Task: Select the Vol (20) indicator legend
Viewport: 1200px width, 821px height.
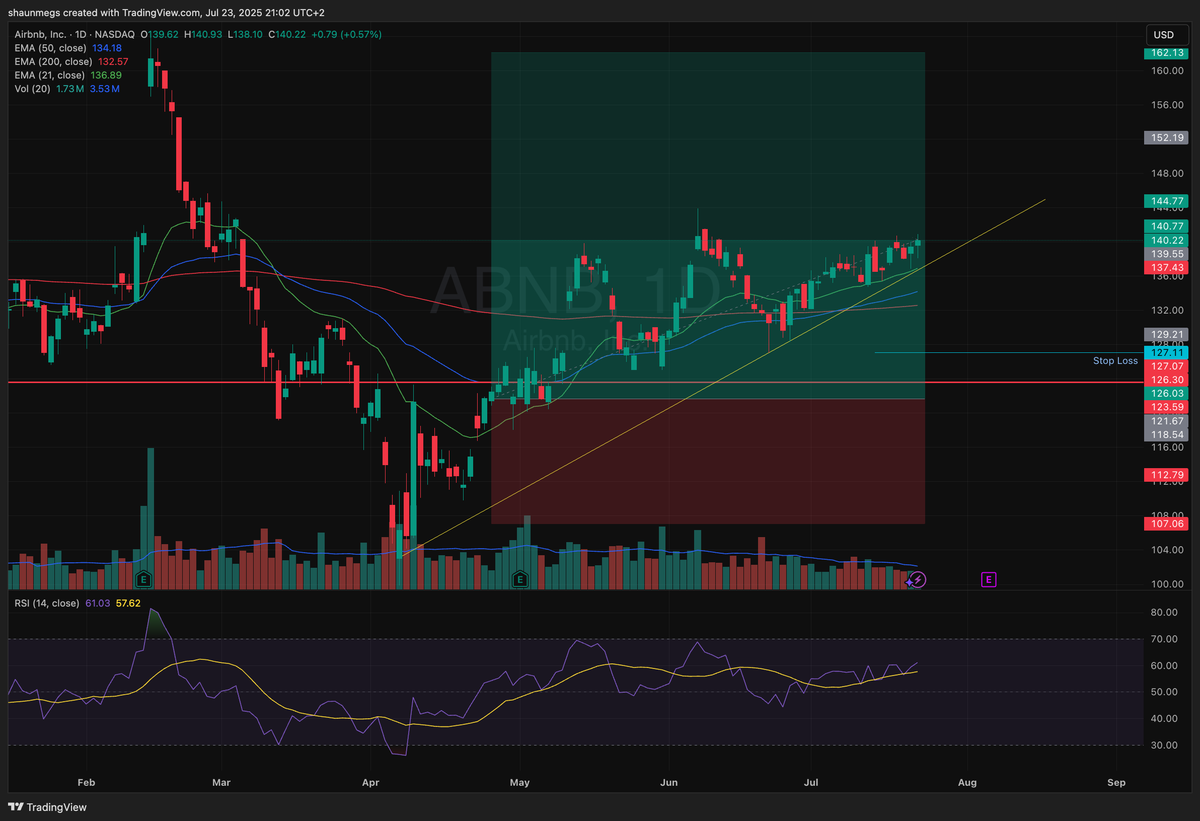Action: click(x=31, y=89)
